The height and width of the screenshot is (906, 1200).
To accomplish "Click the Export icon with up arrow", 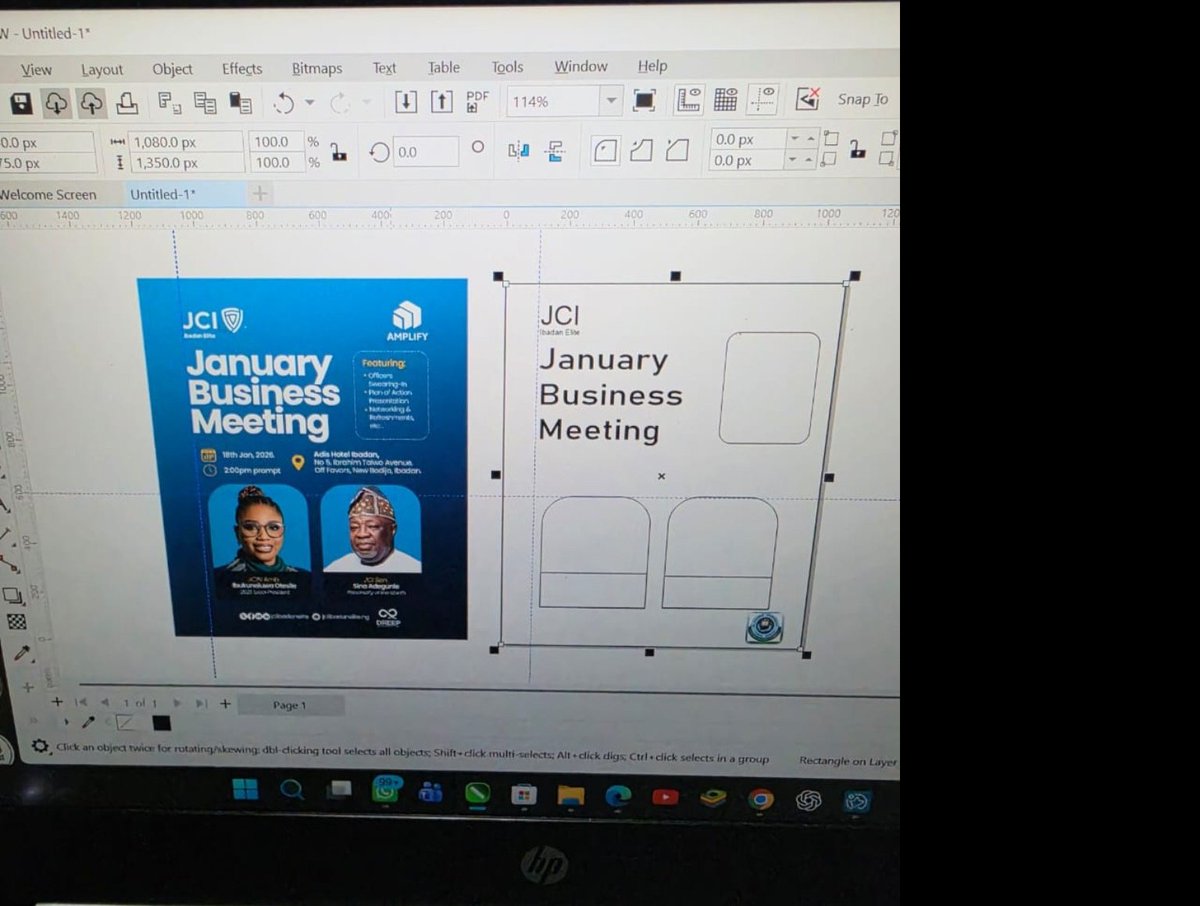I will click(441, 101).
